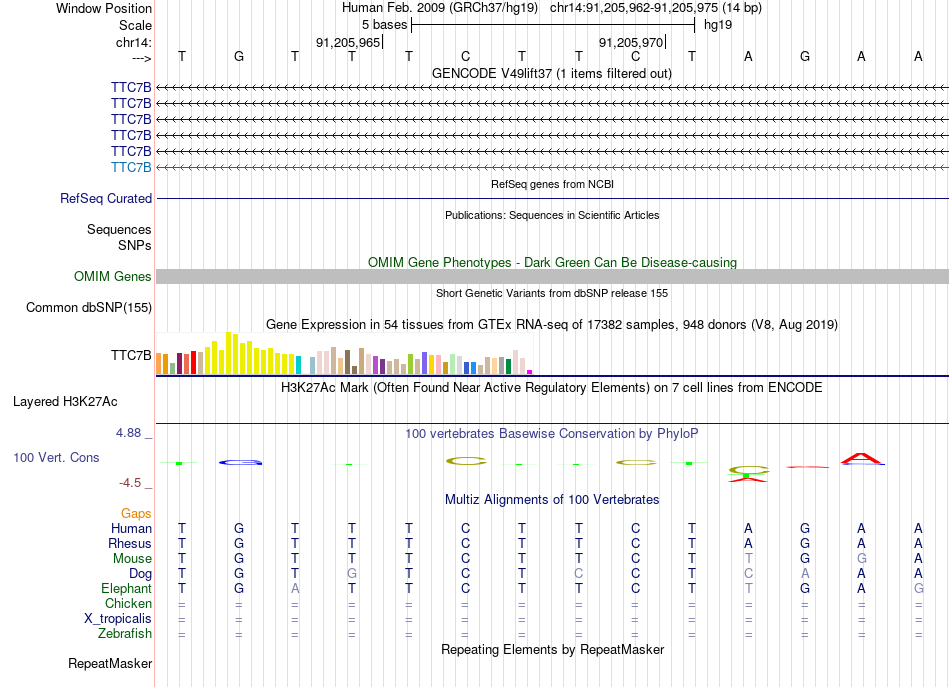
Task: Click the X_tropicalis alignment row label
Action: pyautogui.click(x=118, y=619)
